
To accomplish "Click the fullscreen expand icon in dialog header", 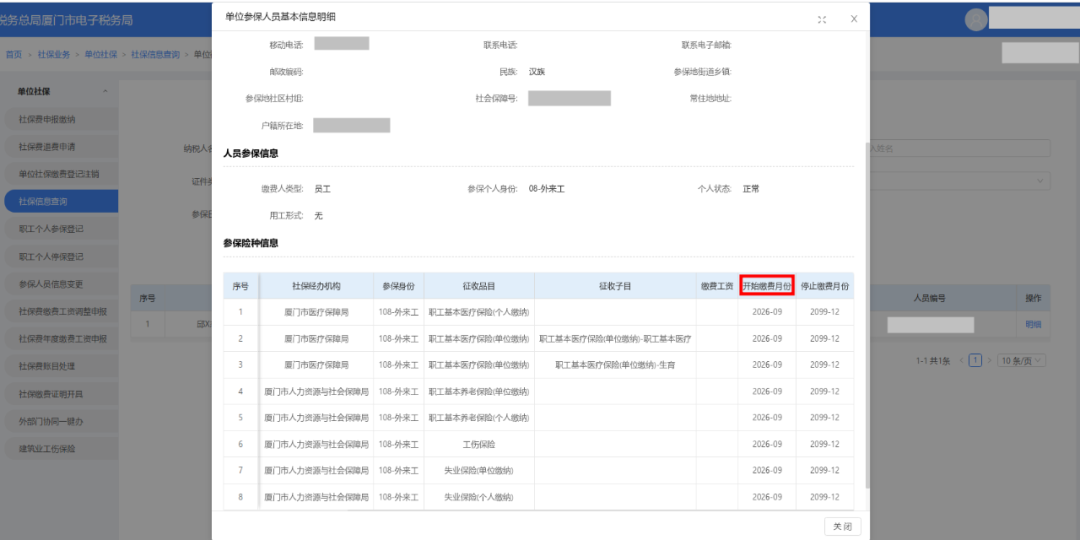I will point(822,19).
